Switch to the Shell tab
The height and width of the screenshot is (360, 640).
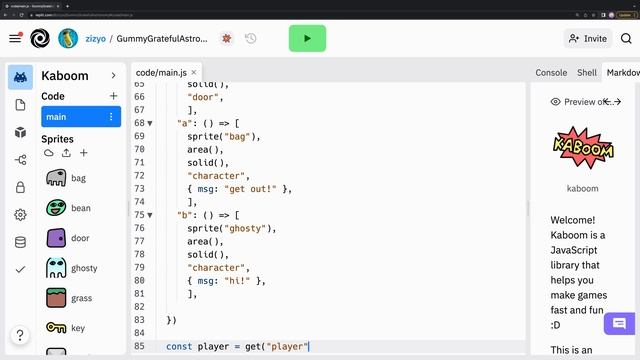[587, 73]
